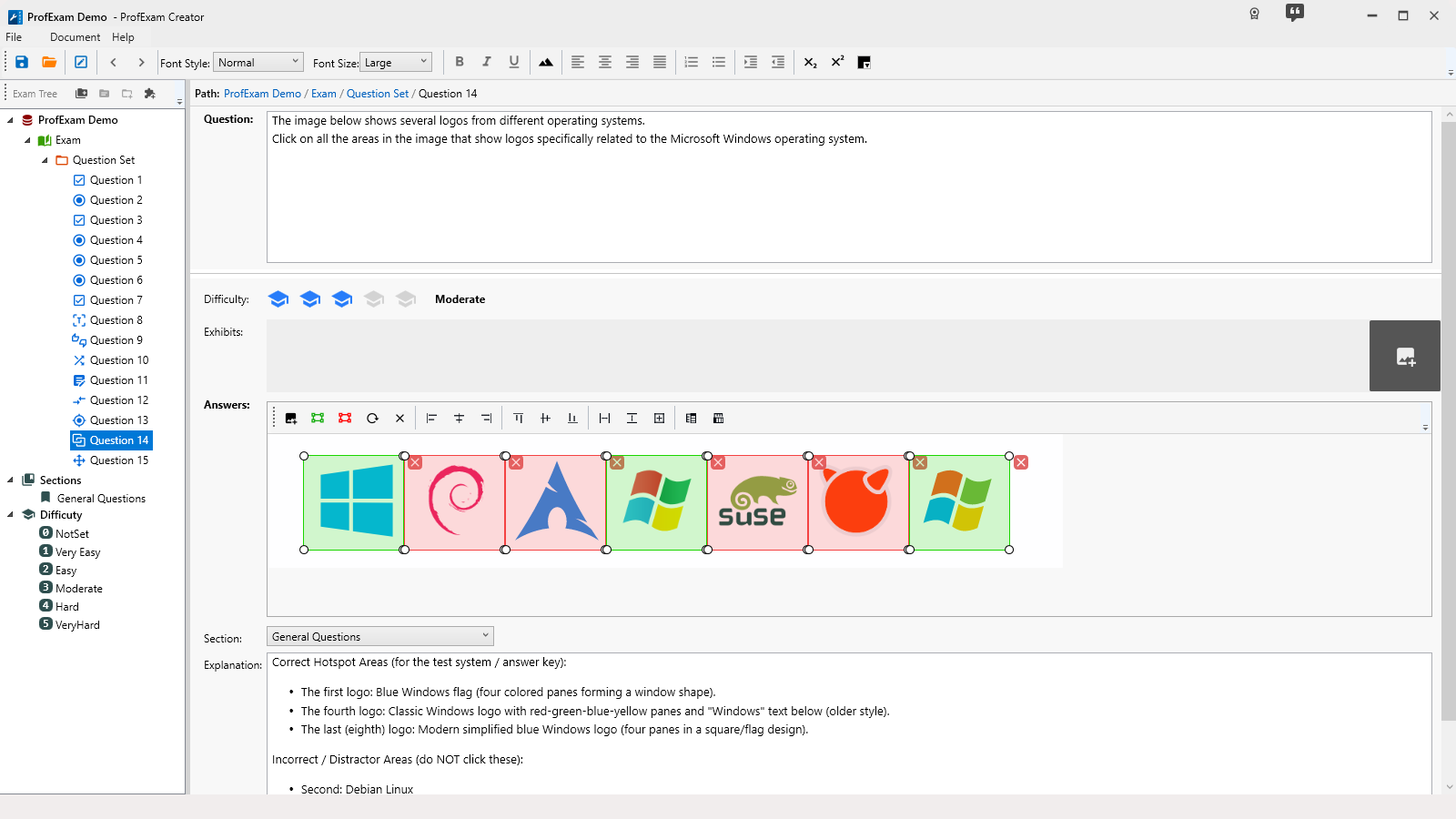Click the Question Set link in path
Screen dimensions: 1456x819
pos(377,94)
